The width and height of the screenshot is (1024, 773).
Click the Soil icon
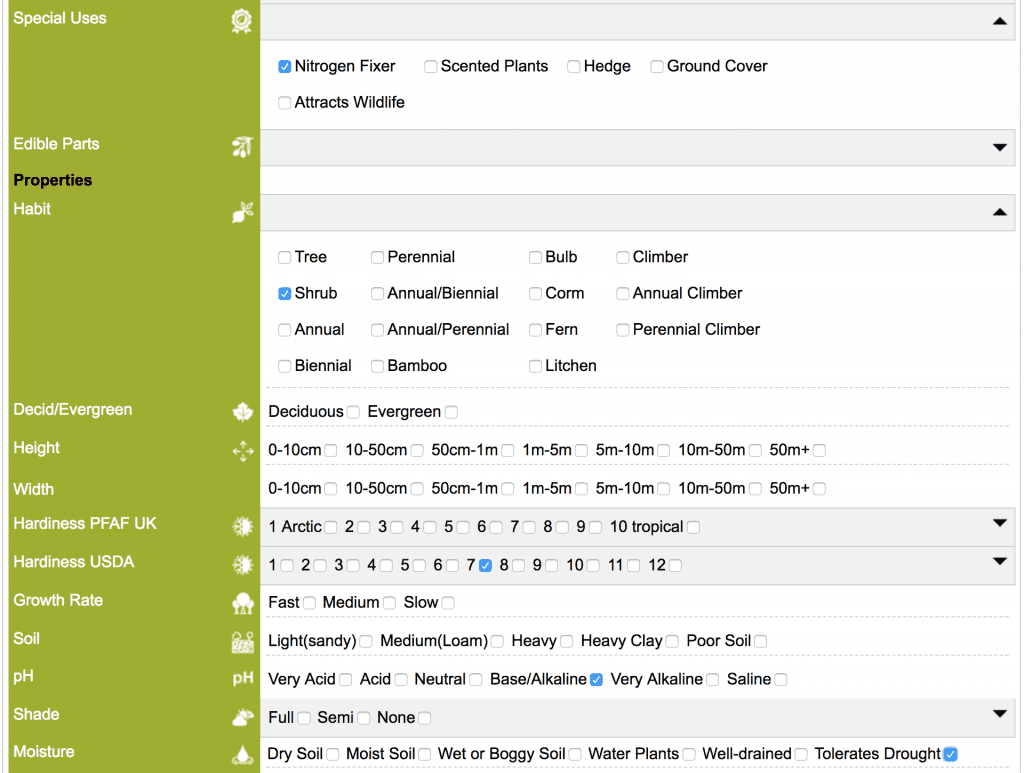[x=243, y=642]
